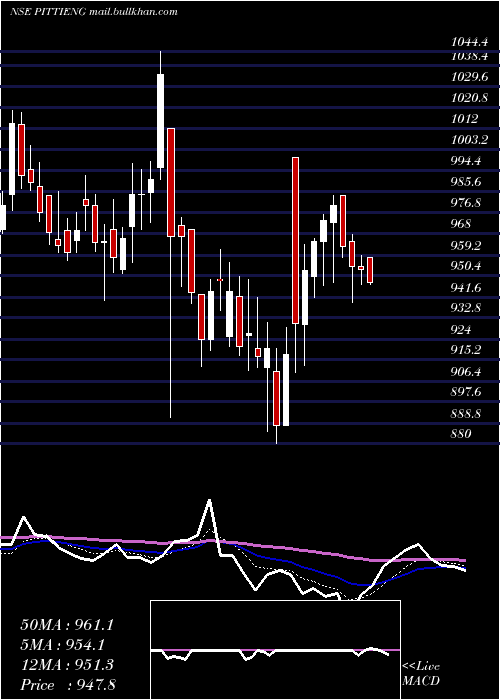
Task: Click the 932.8 price axis label
Action: (466, 308)
